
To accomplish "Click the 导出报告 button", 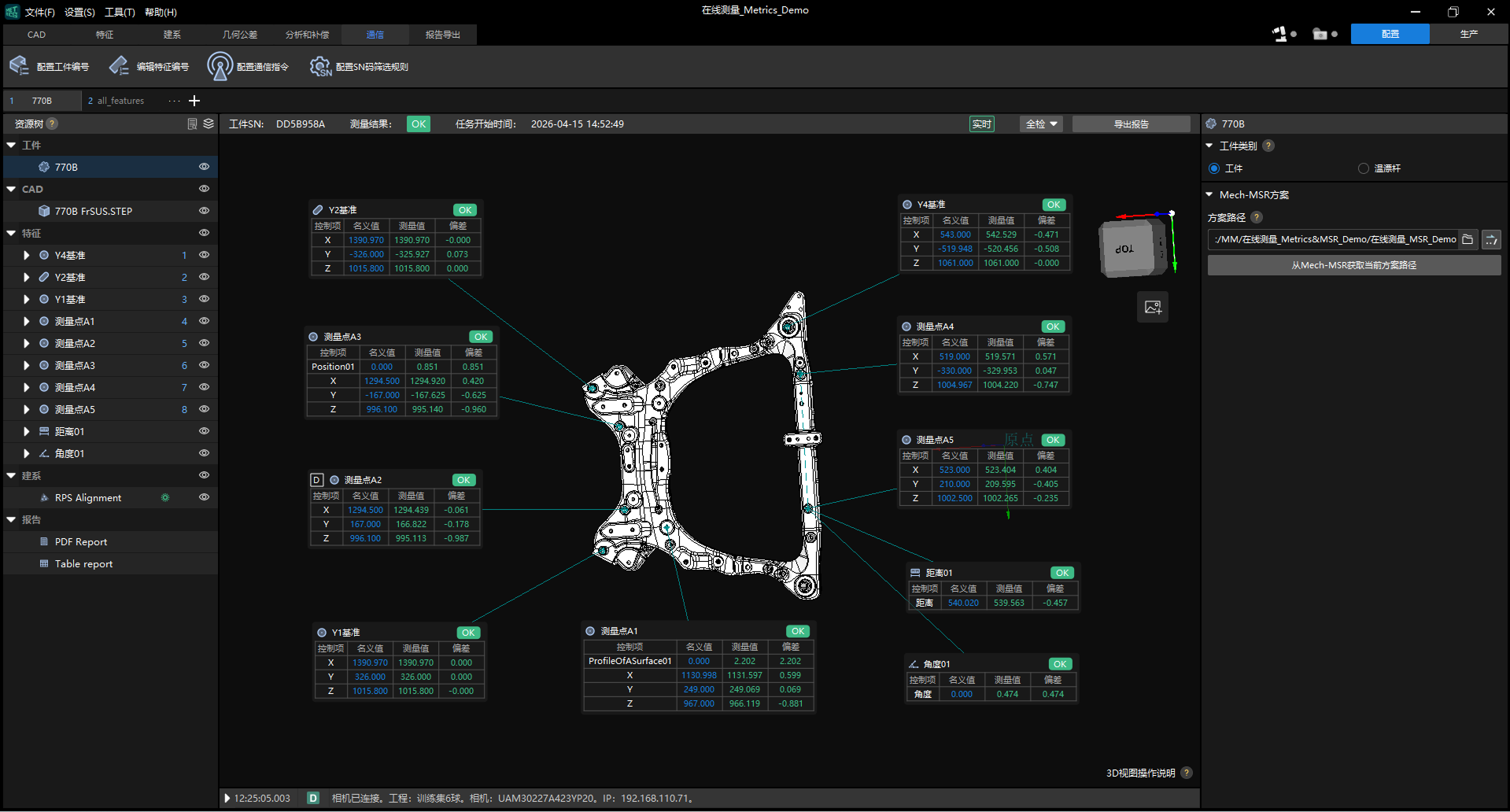I will coord(1131,124).
